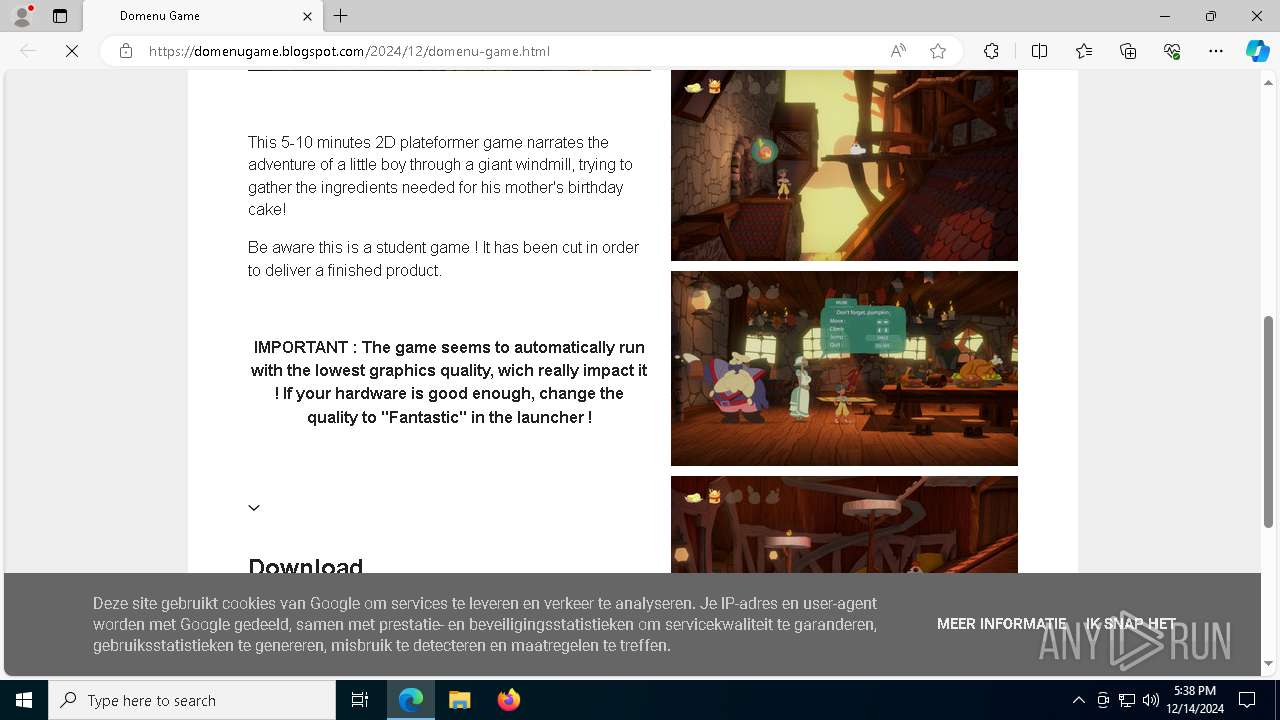Open File Explorer from taskbar

pyautogui.click(x=460, y=700)
